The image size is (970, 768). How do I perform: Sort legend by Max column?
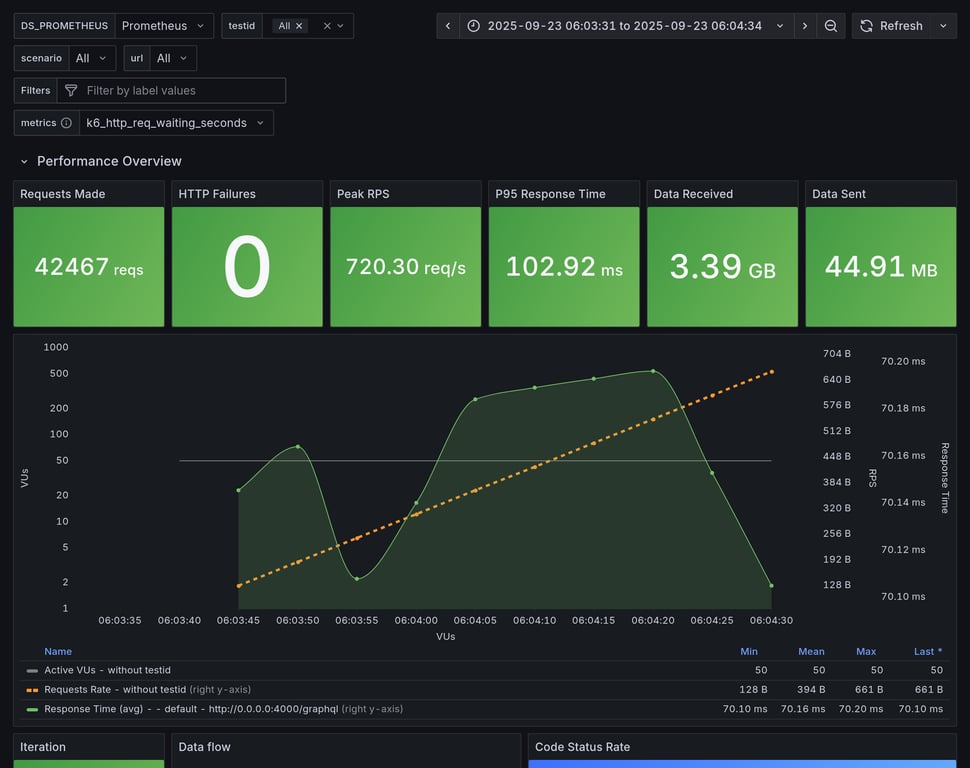[865, 652]
